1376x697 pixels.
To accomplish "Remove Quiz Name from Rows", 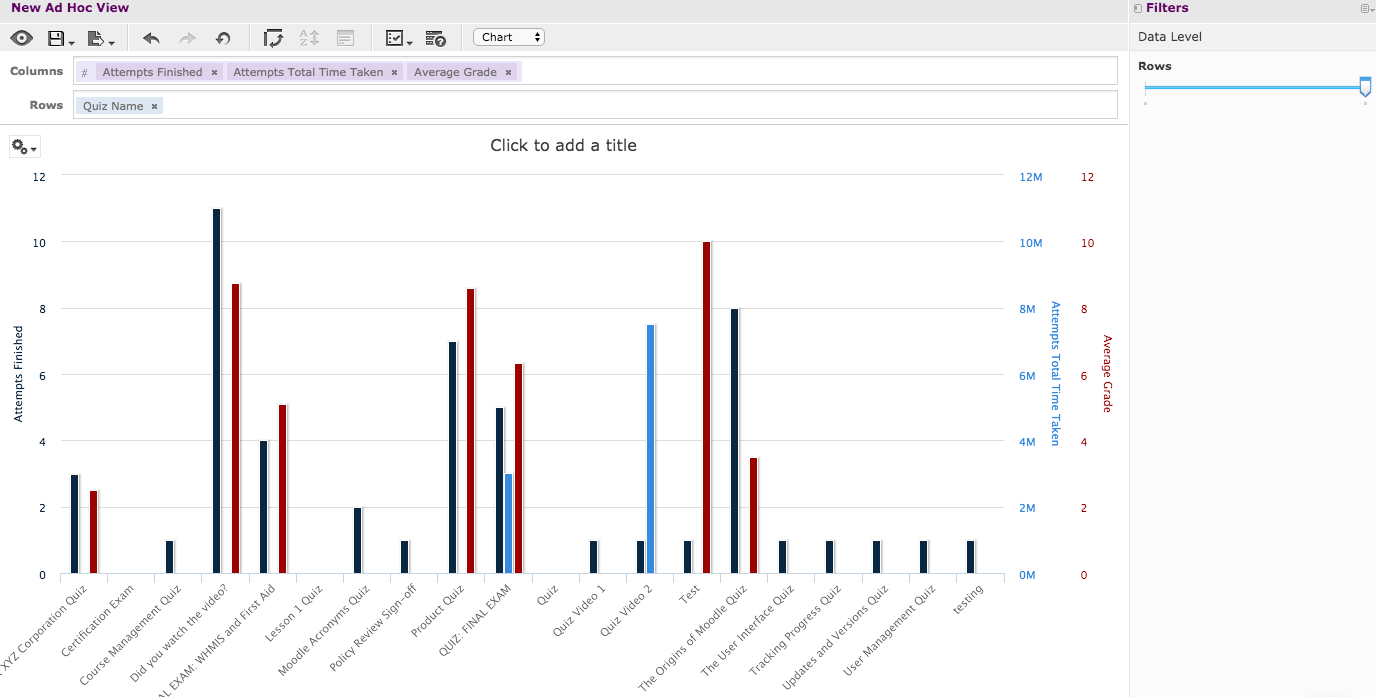I will 155,106.
